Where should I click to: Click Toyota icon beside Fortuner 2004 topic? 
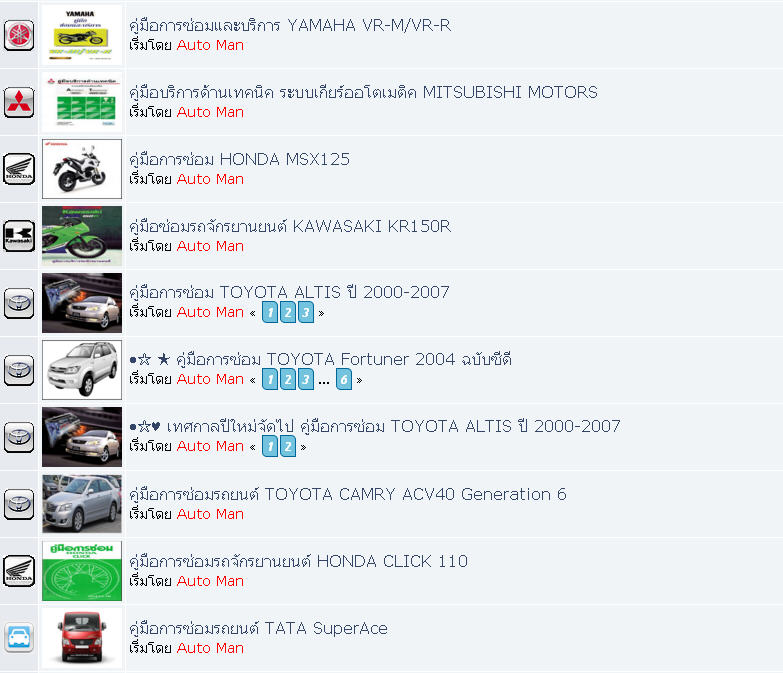(19, 370)
